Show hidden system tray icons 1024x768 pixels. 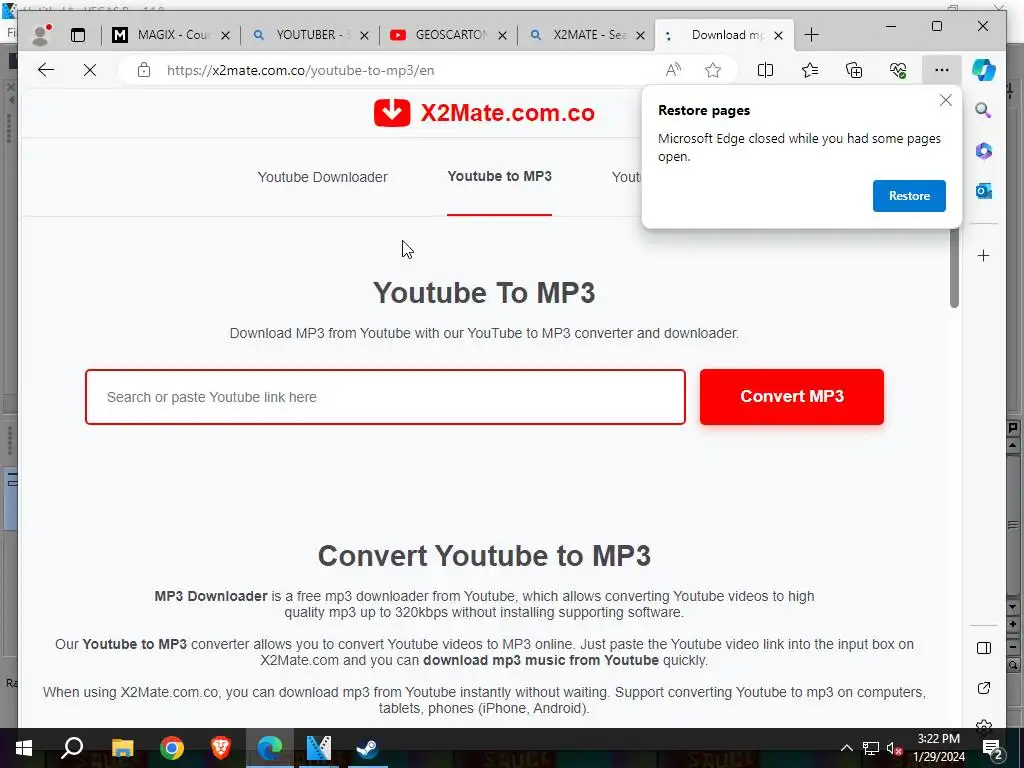(x=846, y=748)
